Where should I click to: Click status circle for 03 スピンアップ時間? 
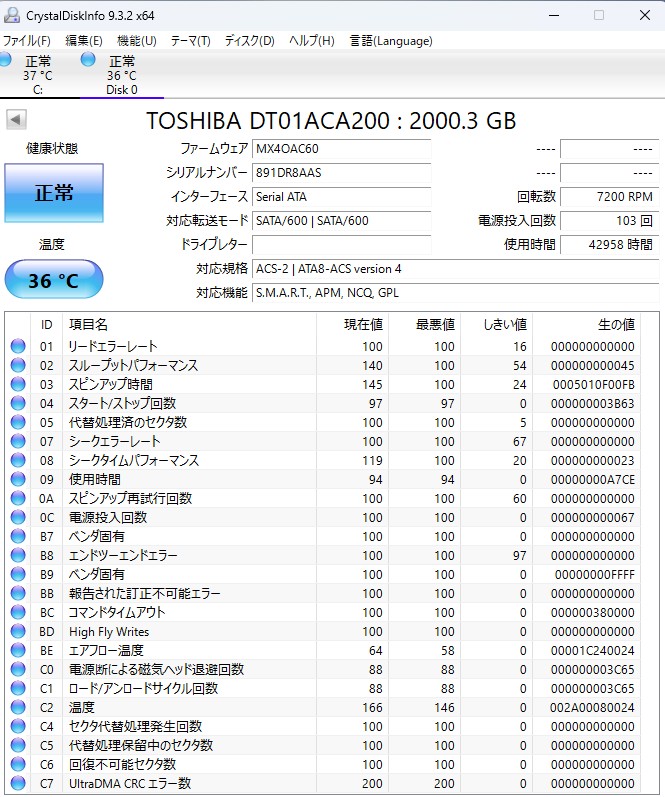18,384
